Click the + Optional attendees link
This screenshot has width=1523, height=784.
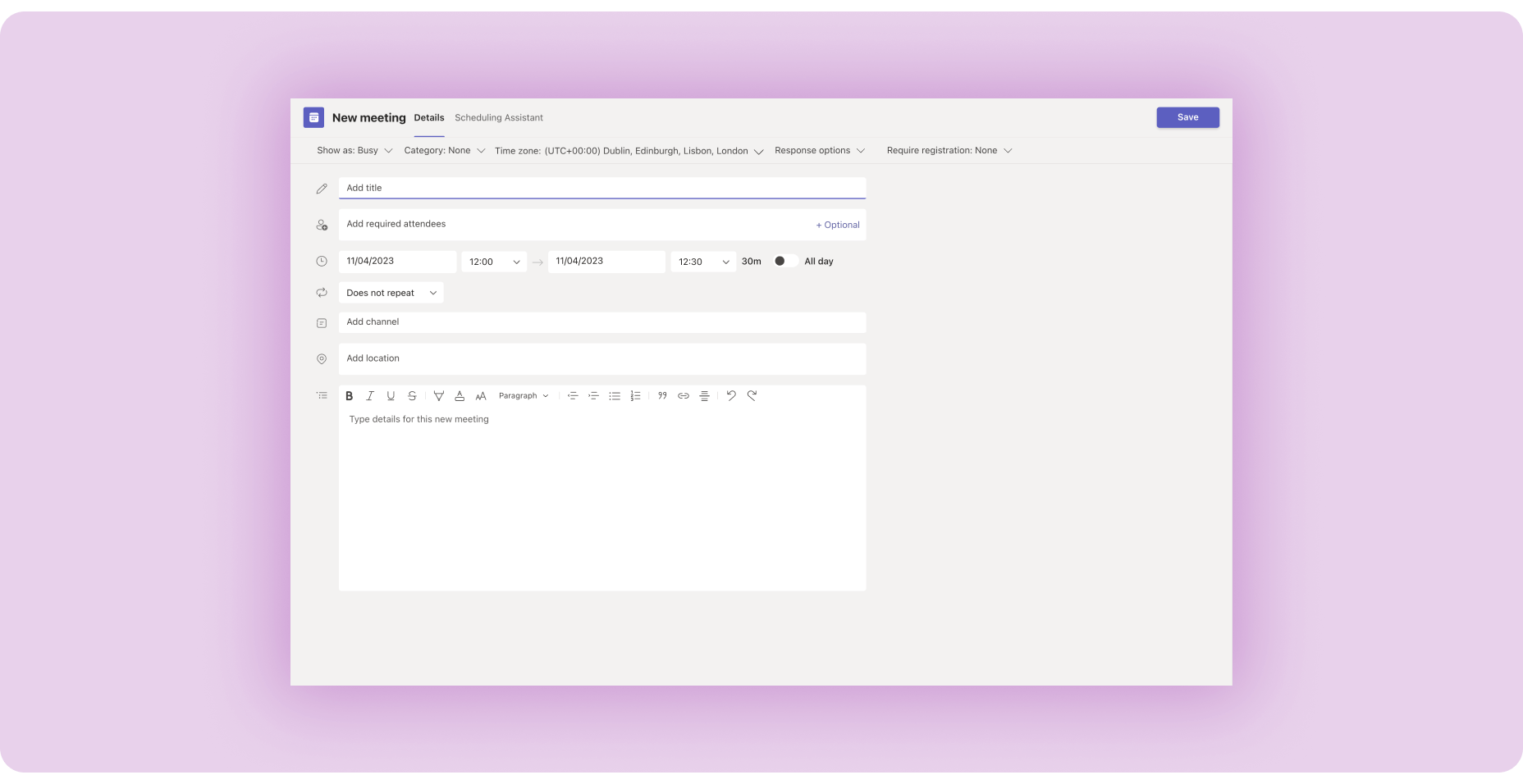point(838,225)
